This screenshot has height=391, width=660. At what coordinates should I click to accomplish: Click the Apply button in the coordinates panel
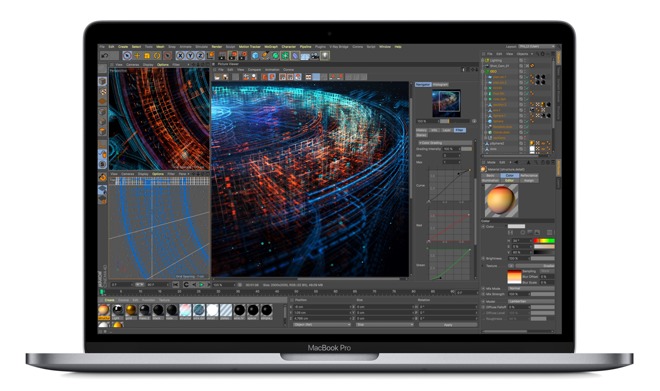pyautogui.click(x=448, y=325)
